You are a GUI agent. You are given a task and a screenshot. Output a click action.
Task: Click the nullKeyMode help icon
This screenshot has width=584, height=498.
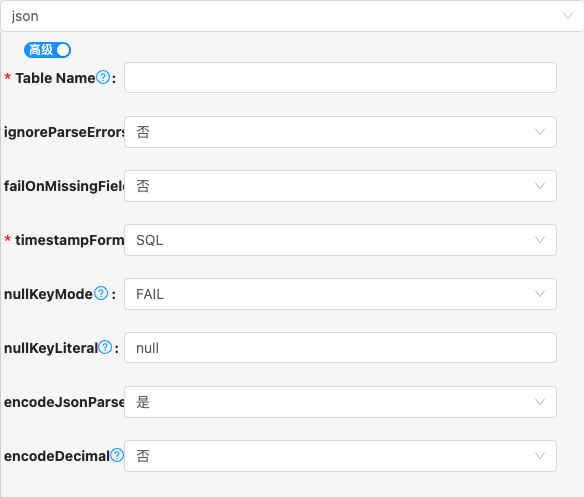tap(101, 294)
